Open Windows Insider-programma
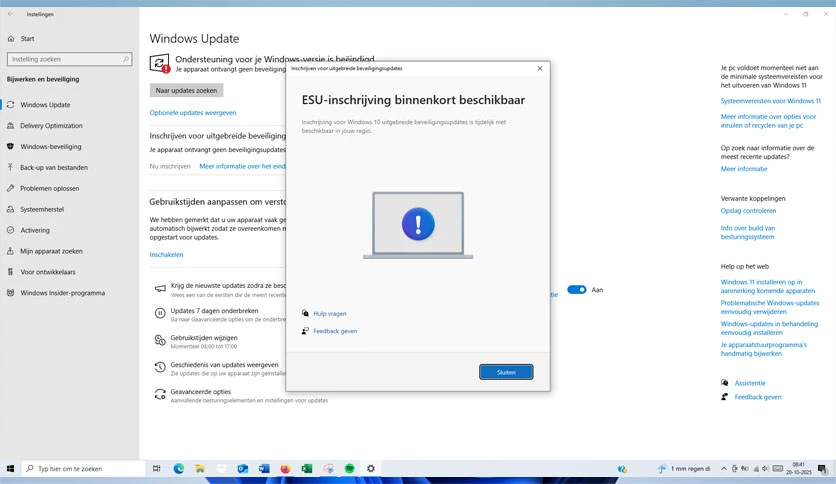Image resolution: width=836 pixels, height=484 pixels. [62, 293]
